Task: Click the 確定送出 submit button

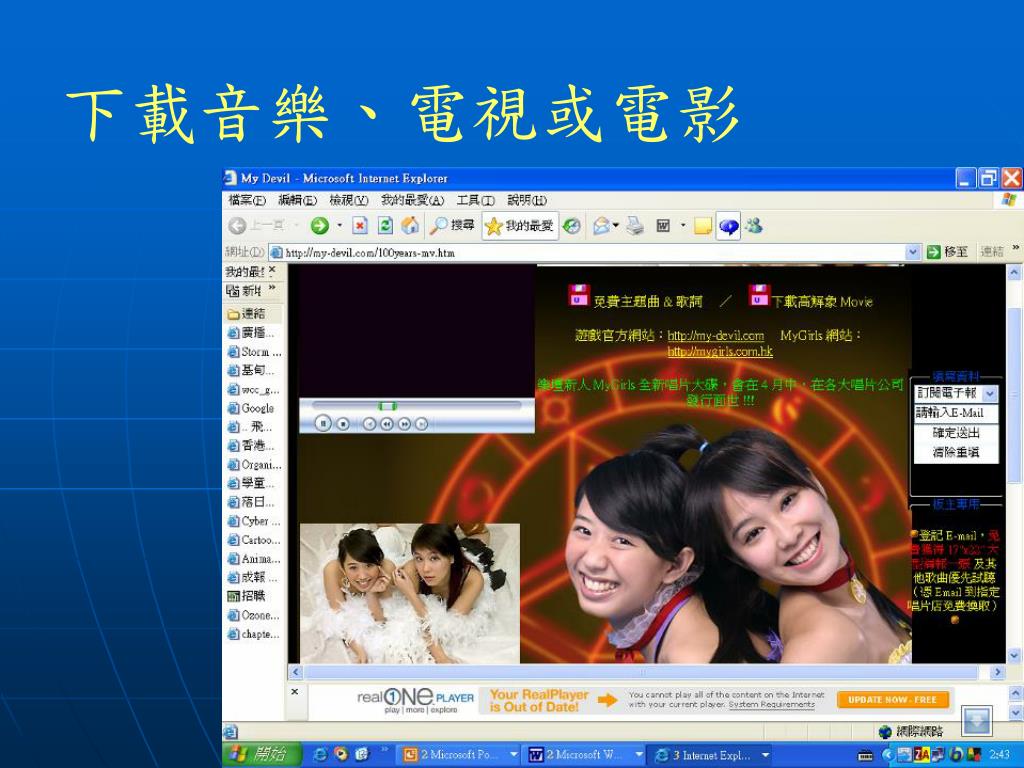Action: 956,433
